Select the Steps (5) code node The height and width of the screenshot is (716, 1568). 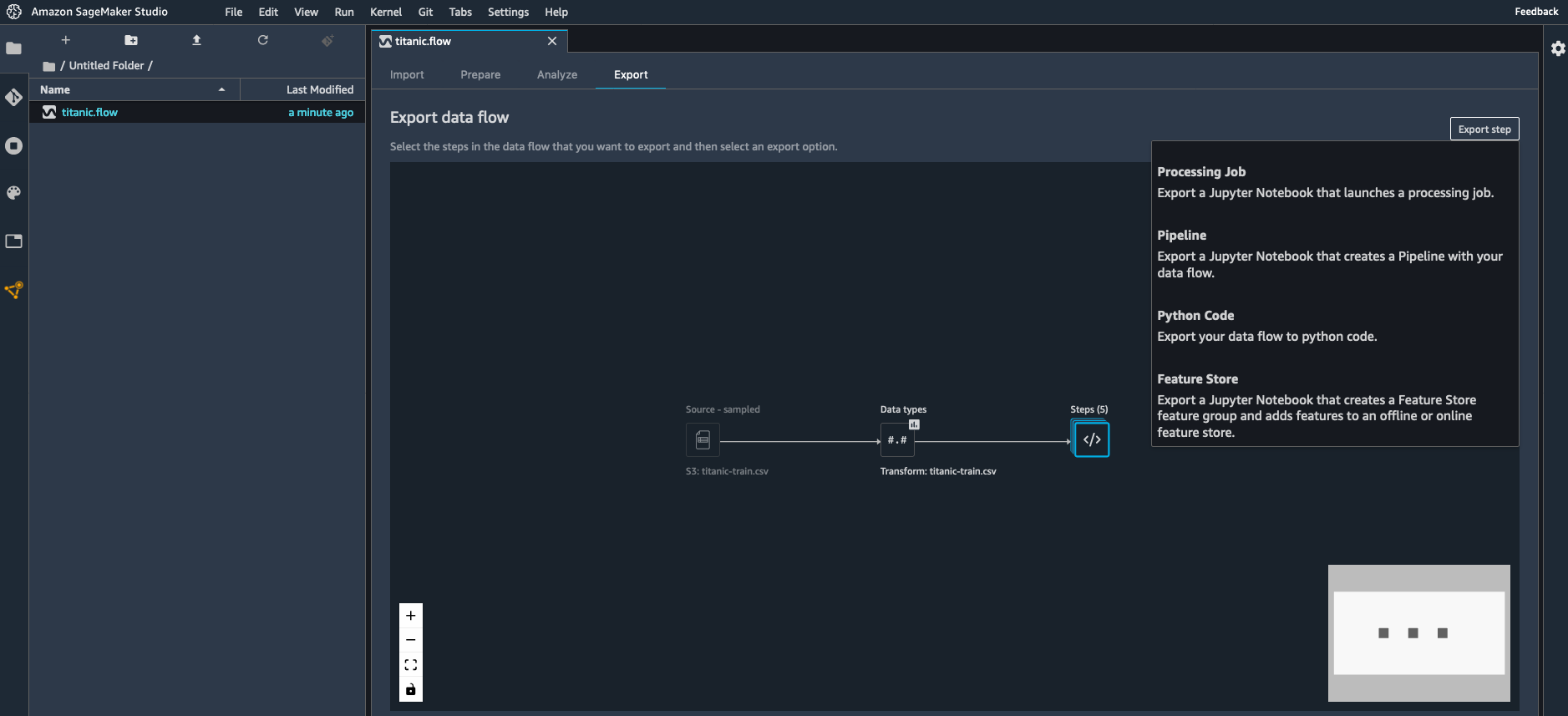[1091, 439]
